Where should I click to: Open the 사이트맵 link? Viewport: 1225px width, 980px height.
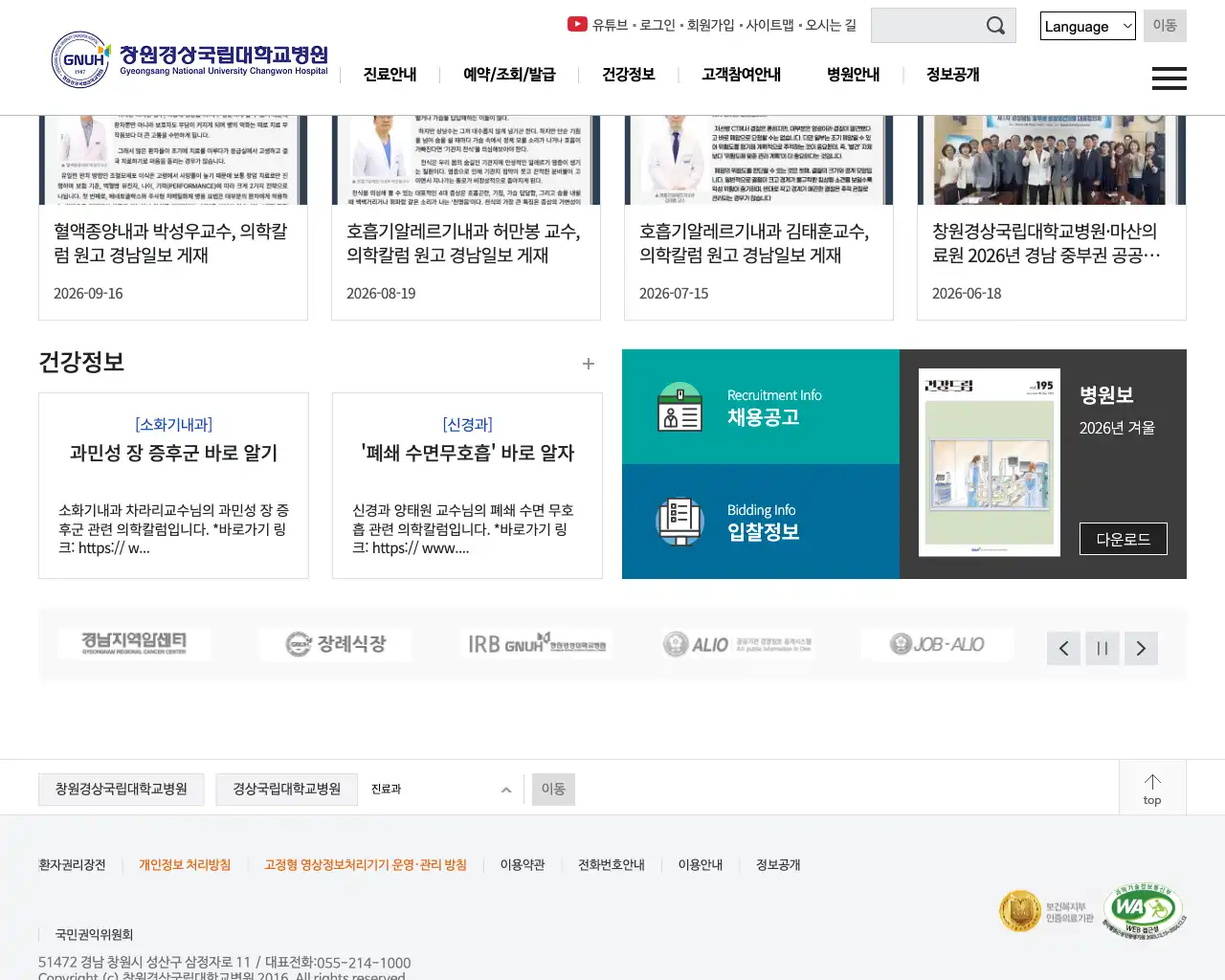coord(770,25)
